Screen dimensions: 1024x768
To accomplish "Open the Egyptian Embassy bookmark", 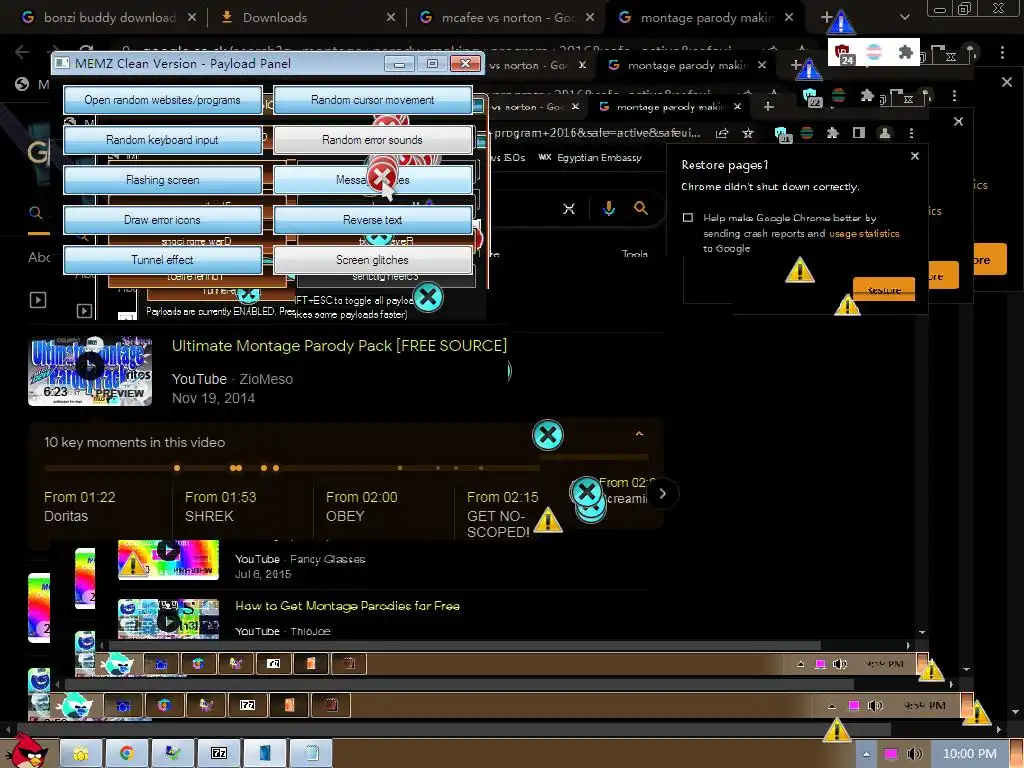I will click(590, 157).
